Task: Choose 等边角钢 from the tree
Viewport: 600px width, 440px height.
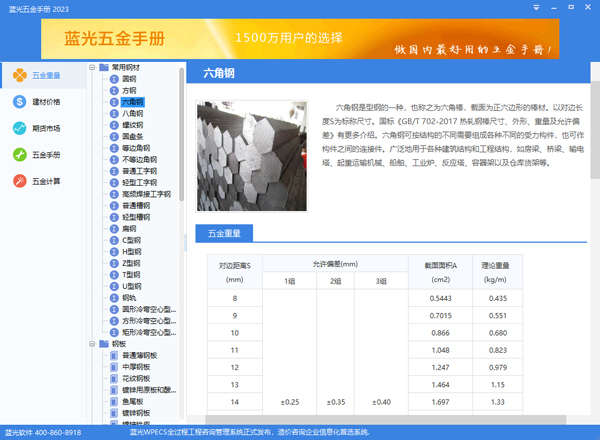Action: [x=135, y=148]
